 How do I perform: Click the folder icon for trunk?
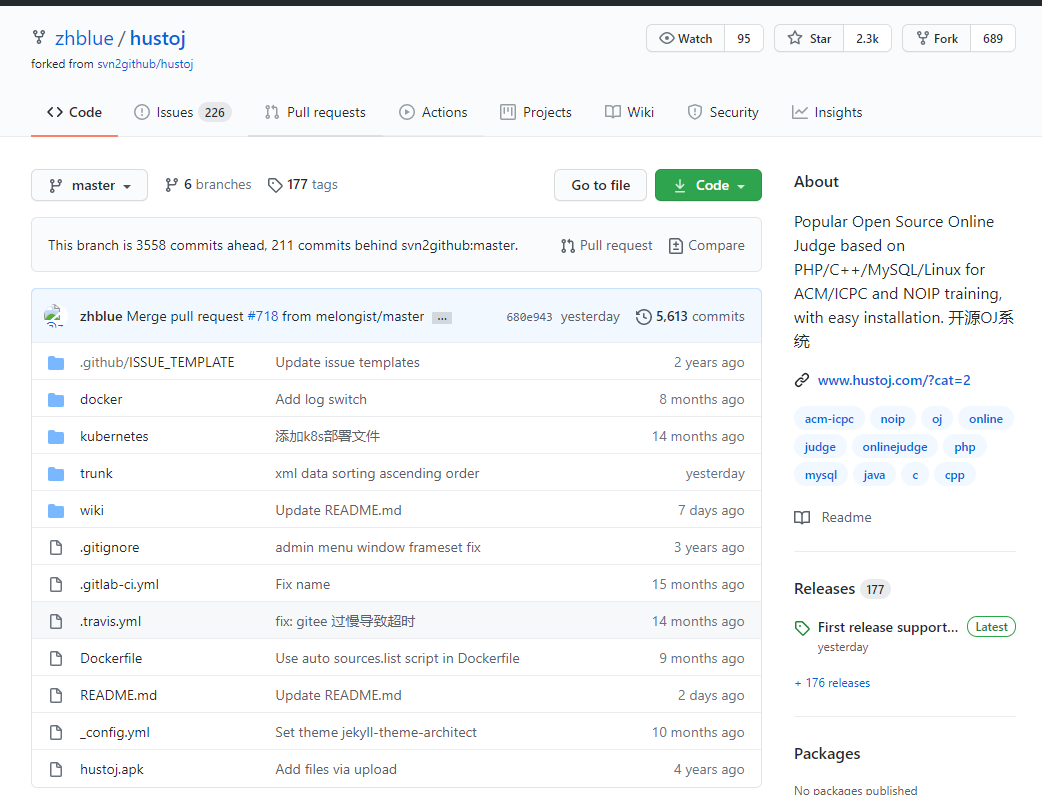click(56, 473)
